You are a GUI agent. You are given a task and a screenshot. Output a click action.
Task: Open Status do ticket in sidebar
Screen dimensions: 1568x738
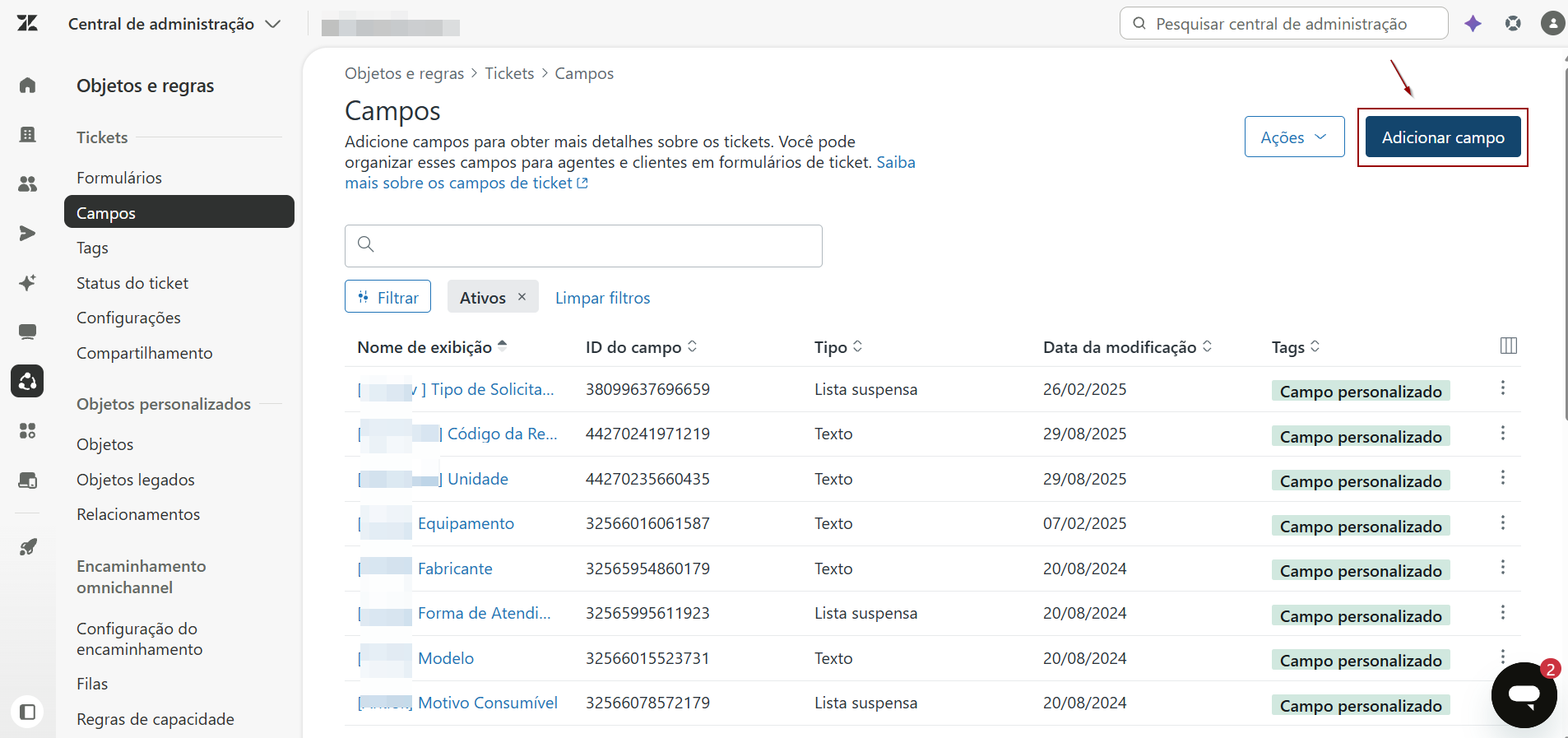(x=132, y=283)
